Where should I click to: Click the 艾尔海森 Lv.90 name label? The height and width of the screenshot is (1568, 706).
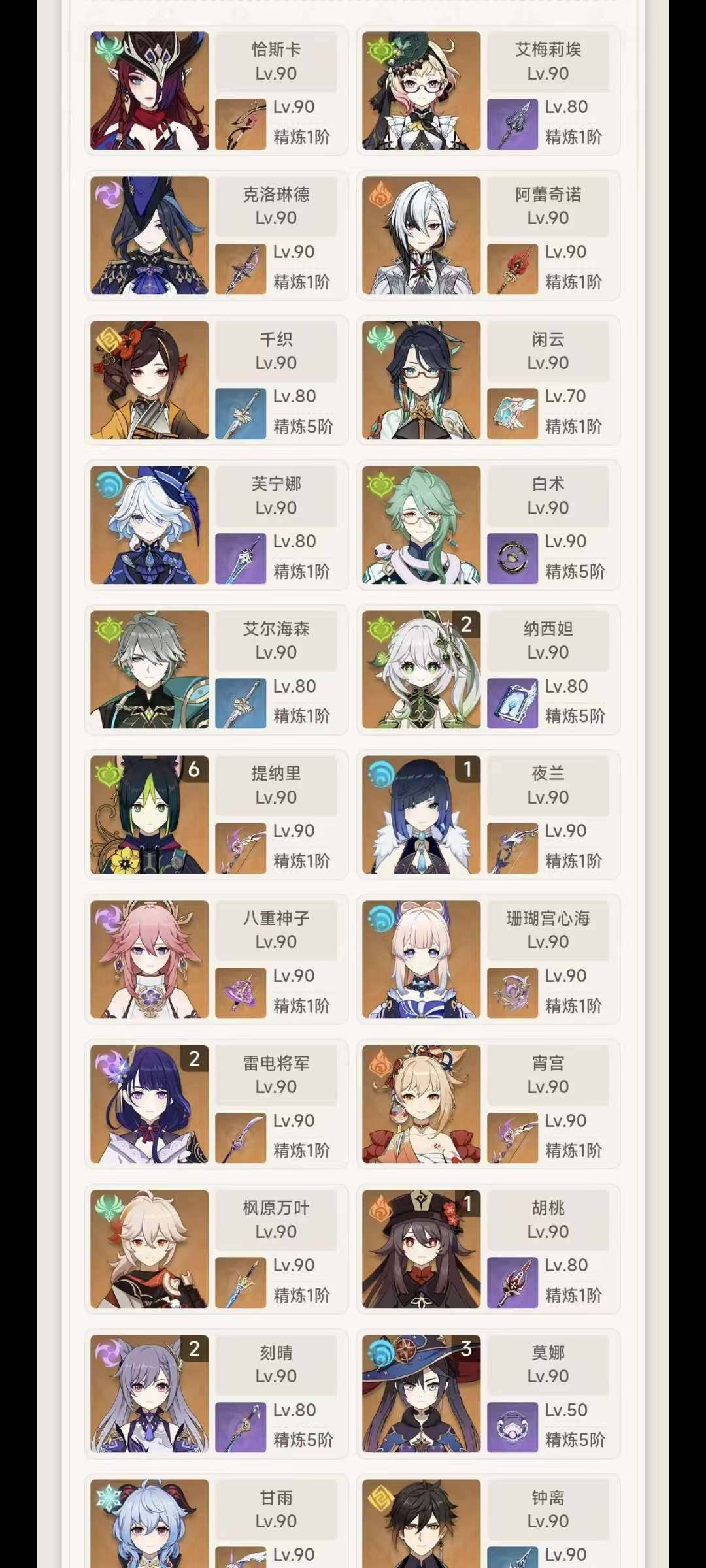pyautogui.click(x=276, y=640)
